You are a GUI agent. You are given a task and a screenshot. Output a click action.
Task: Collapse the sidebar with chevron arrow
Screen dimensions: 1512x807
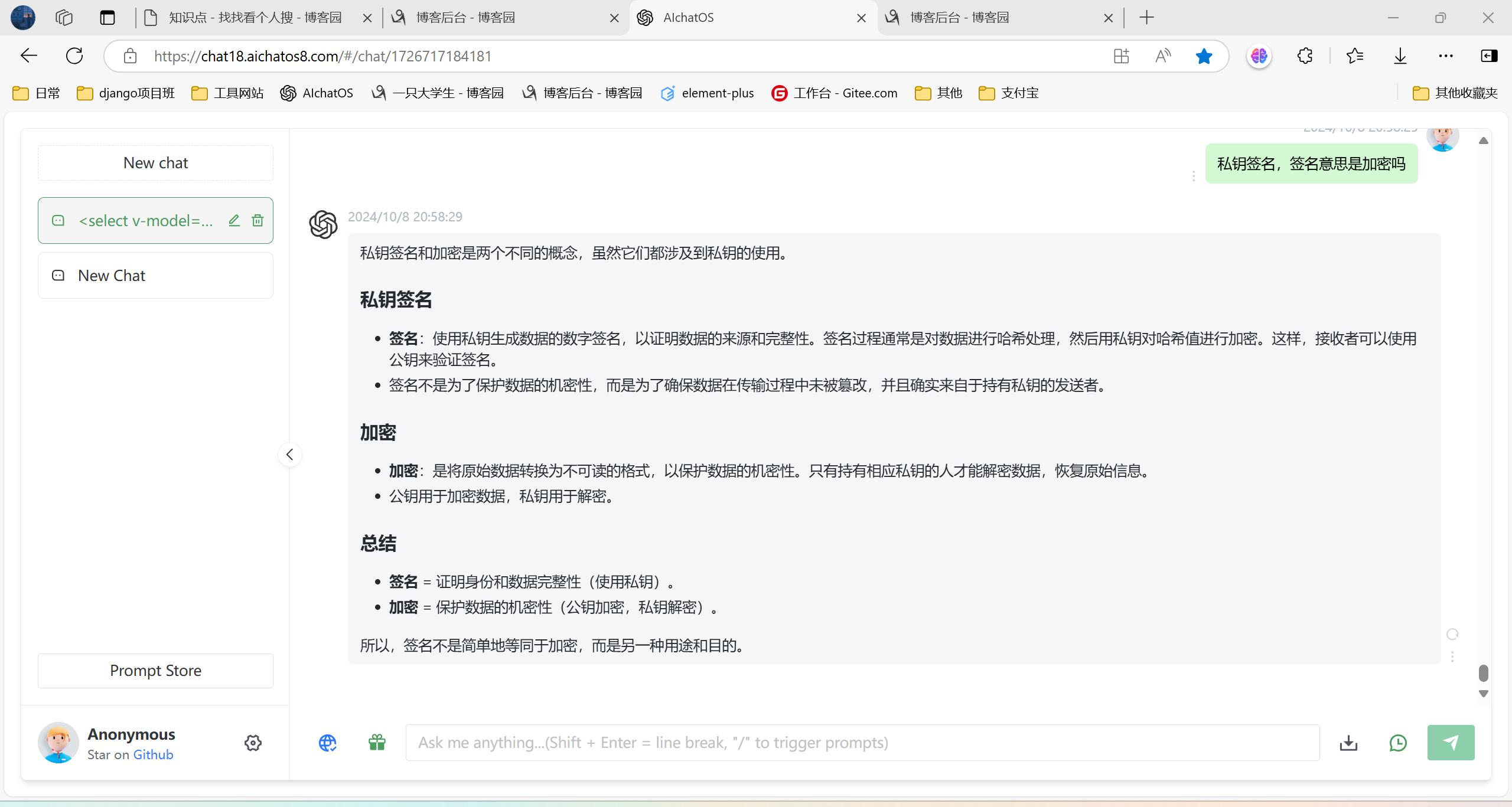289,455
